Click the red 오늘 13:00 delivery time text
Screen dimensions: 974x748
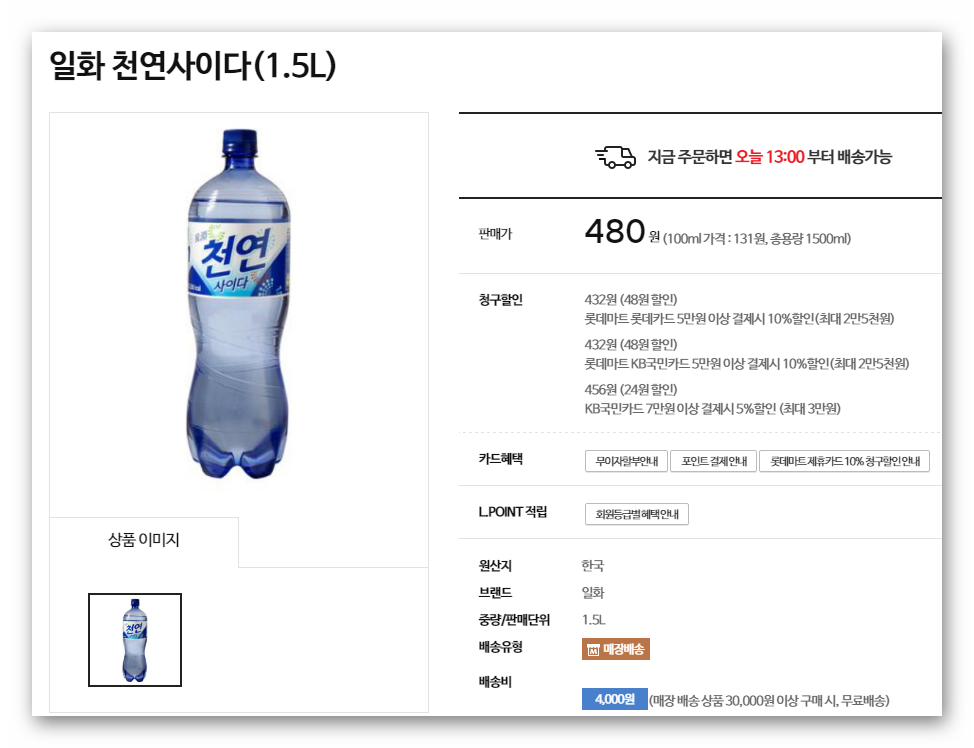click(770, 157)
